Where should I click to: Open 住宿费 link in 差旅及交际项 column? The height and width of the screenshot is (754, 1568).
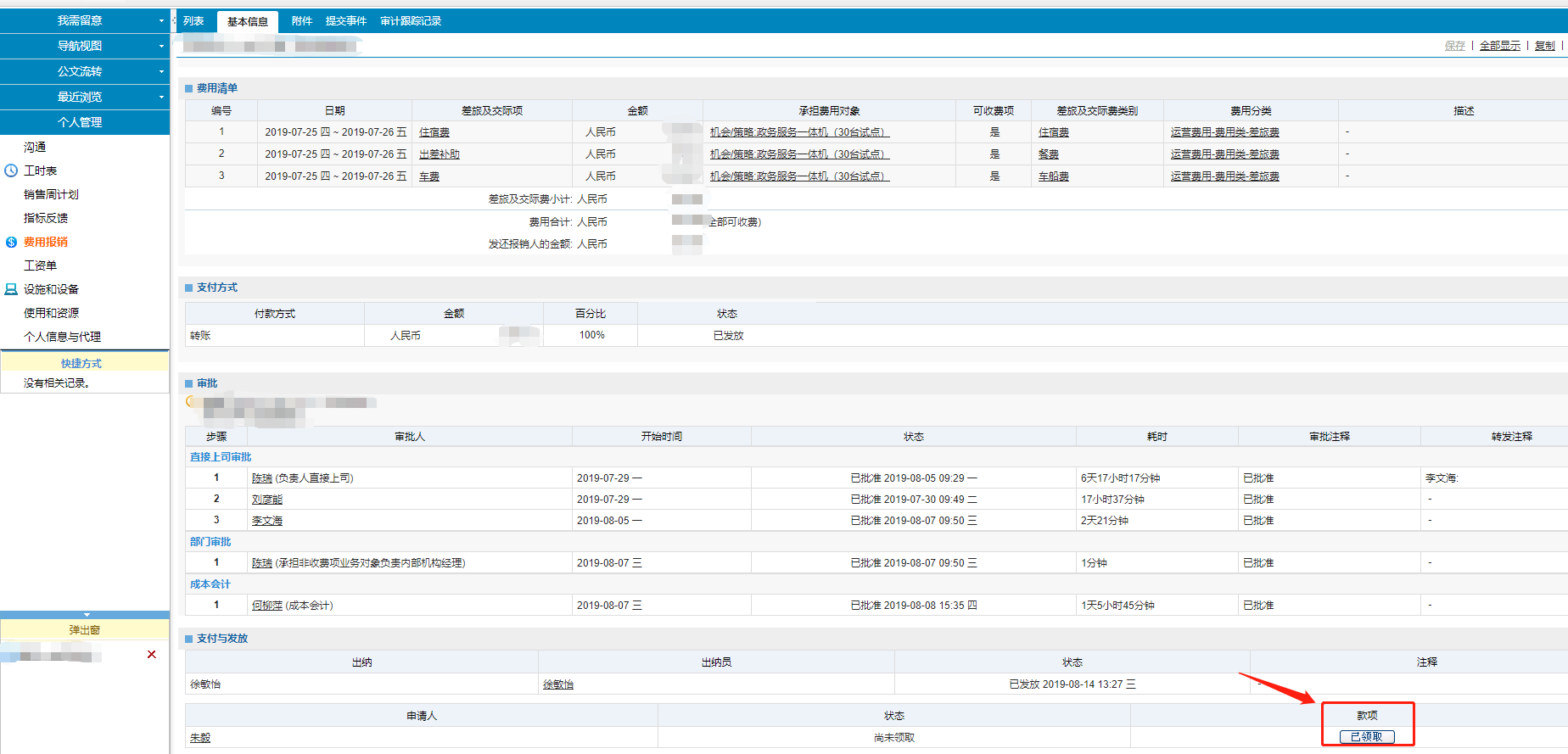[434, 132]
